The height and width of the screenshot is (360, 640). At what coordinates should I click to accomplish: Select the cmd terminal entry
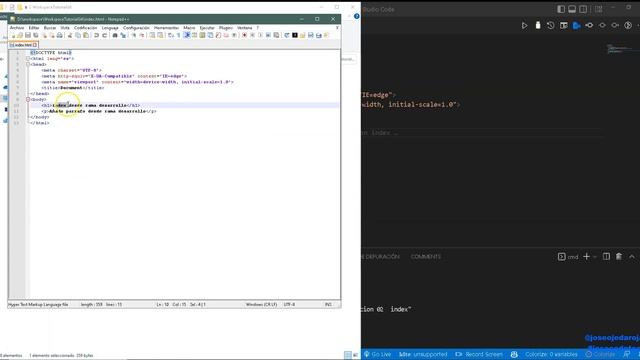coord(568,257)
